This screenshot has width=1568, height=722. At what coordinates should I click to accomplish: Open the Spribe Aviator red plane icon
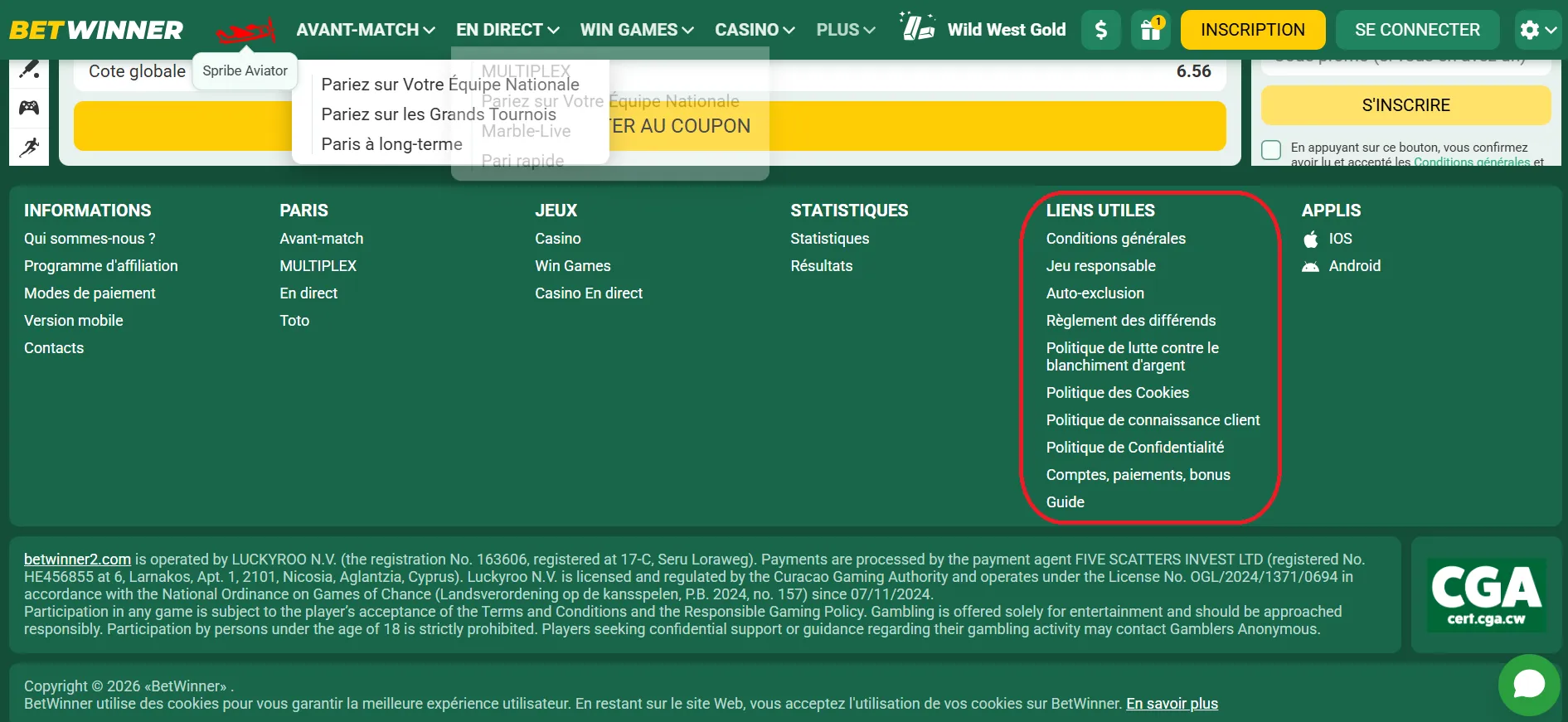[245, 31]
